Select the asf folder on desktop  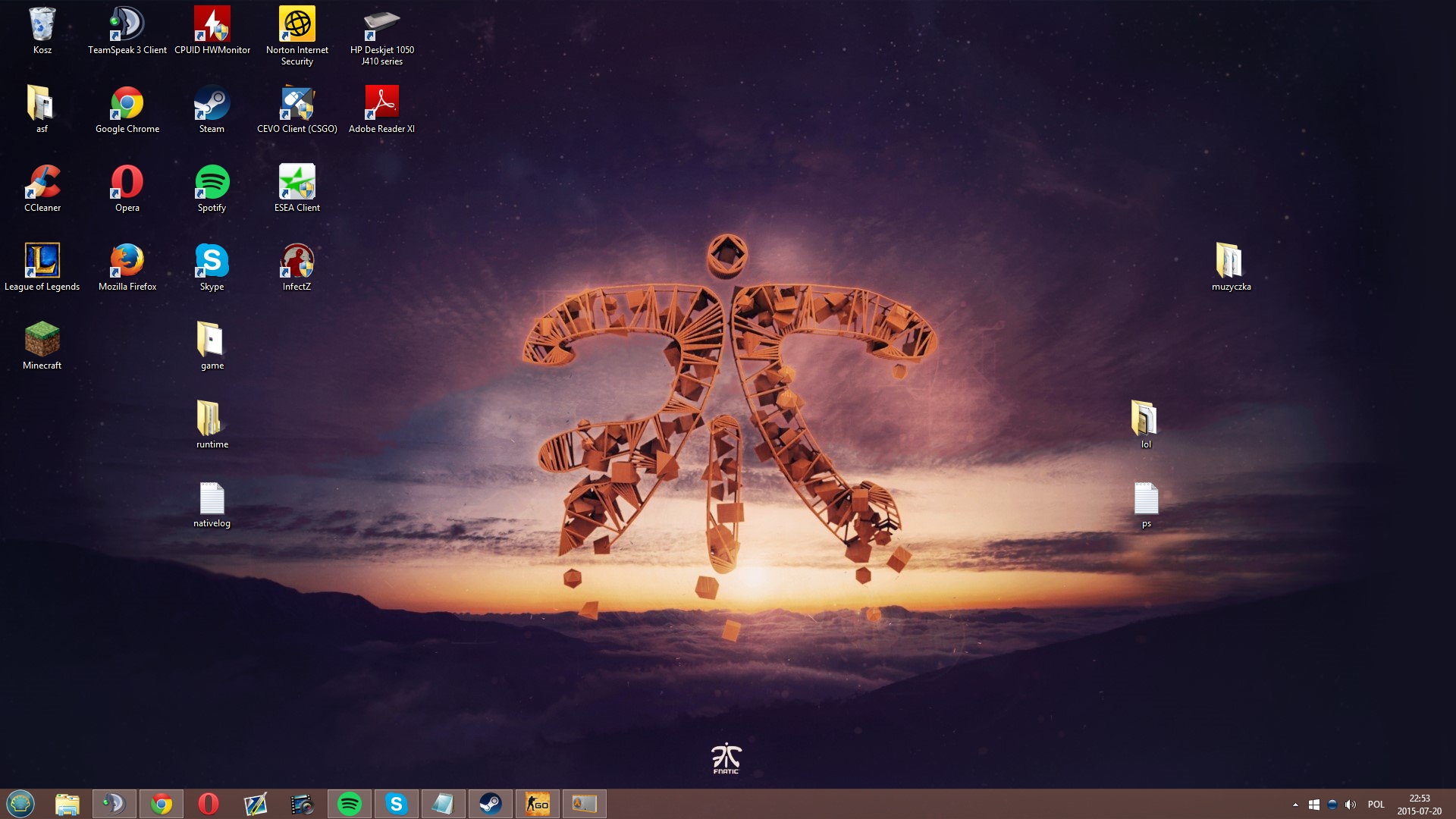[x=42, y=110]
